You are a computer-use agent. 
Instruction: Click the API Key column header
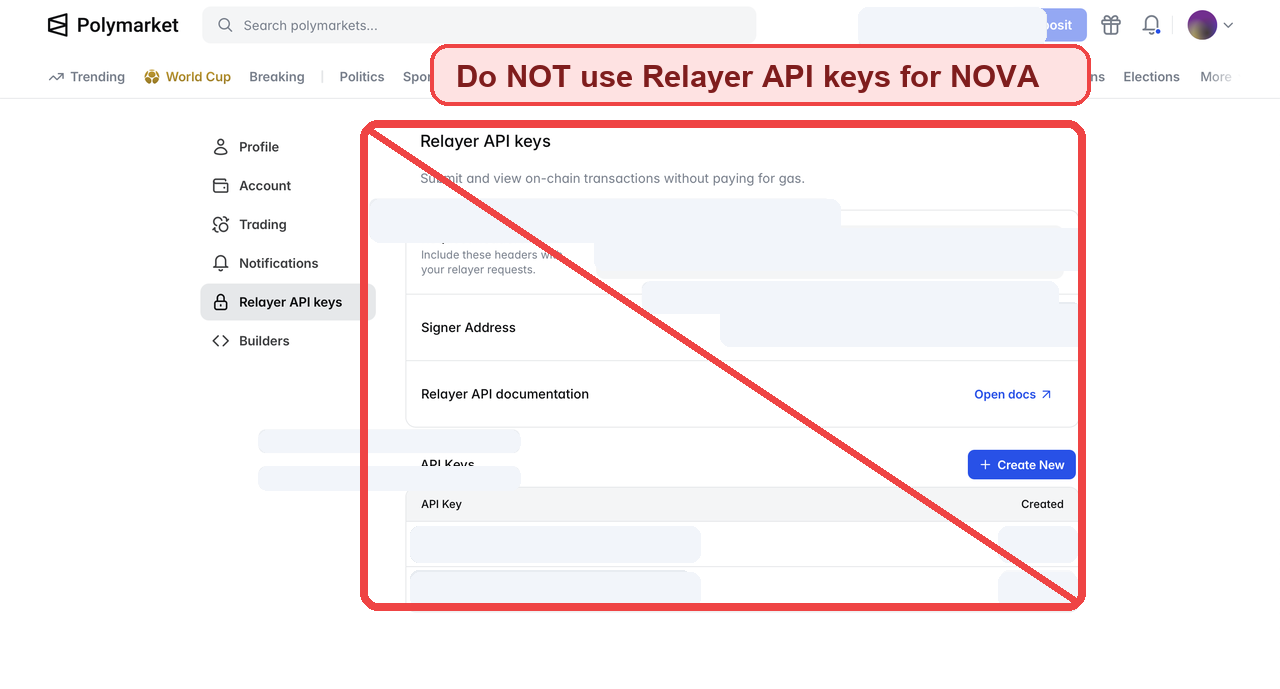[x=441, y=505]
